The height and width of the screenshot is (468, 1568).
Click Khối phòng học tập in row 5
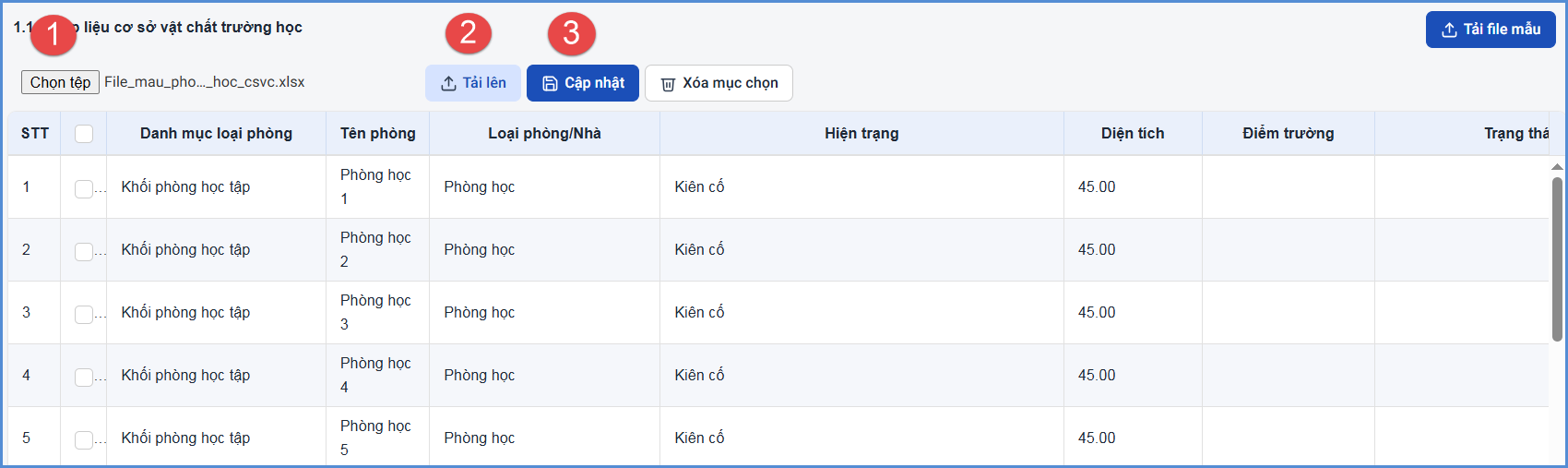pyautogui.click(x=185, y=438)
